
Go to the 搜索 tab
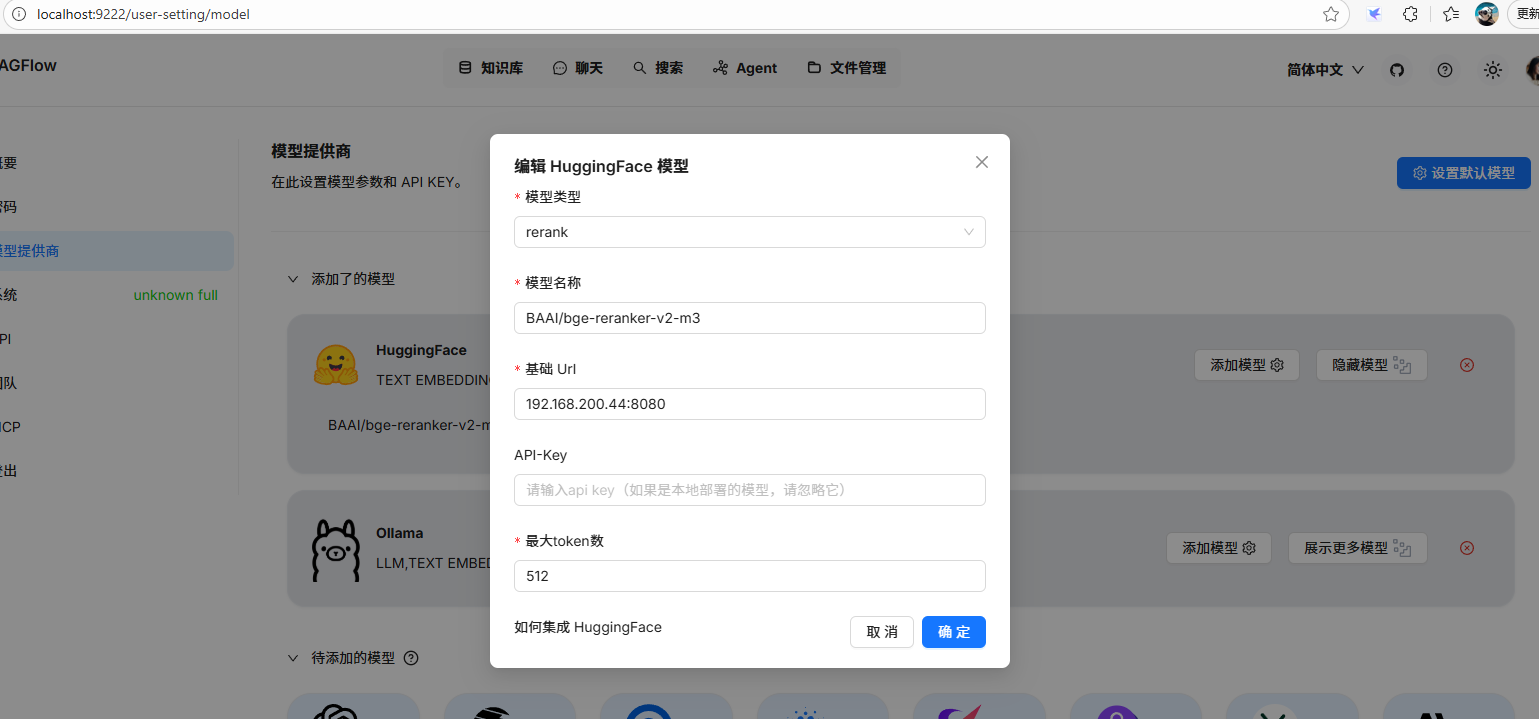(658, 68)
